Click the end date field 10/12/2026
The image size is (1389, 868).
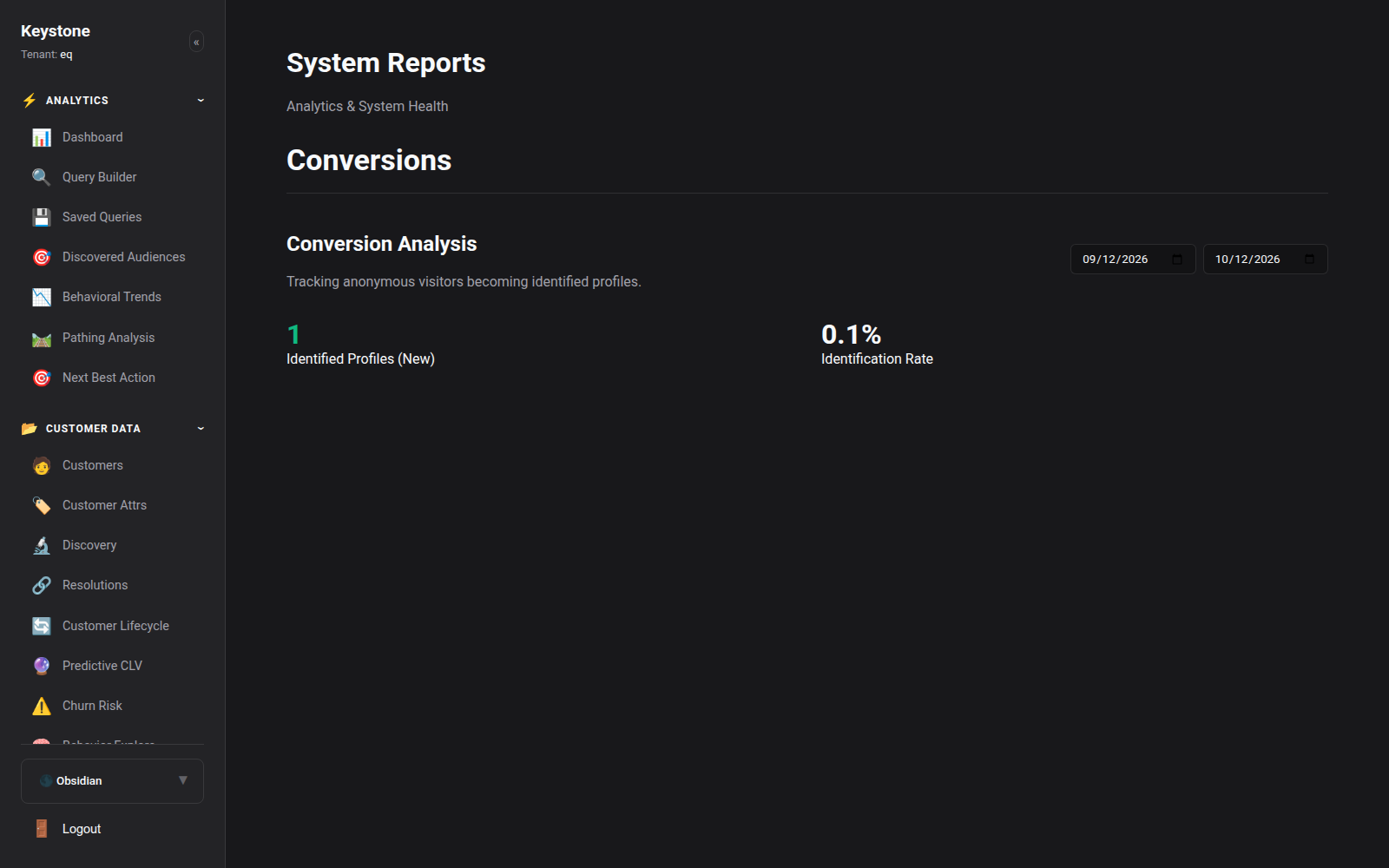pos(1265,259)
